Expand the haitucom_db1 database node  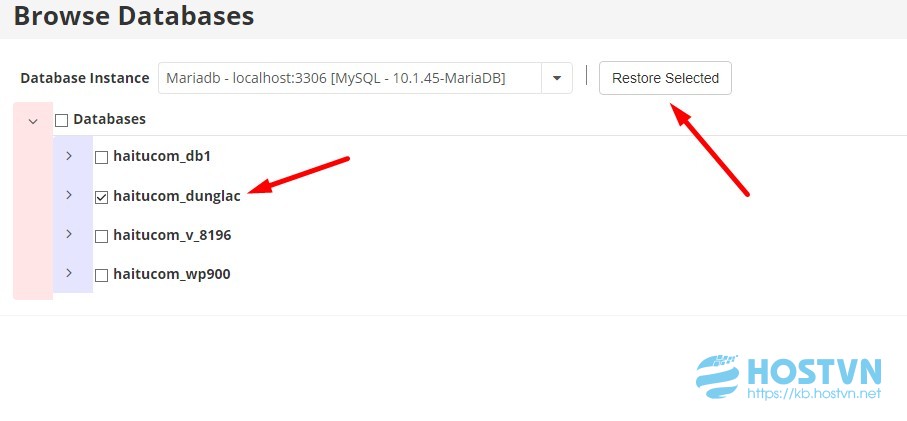tap(69, 156)
